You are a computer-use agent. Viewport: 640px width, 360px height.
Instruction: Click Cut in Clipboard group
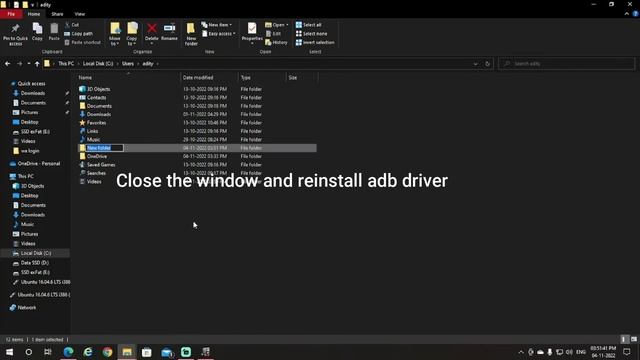pyautogui.click(x=72, y=25)
